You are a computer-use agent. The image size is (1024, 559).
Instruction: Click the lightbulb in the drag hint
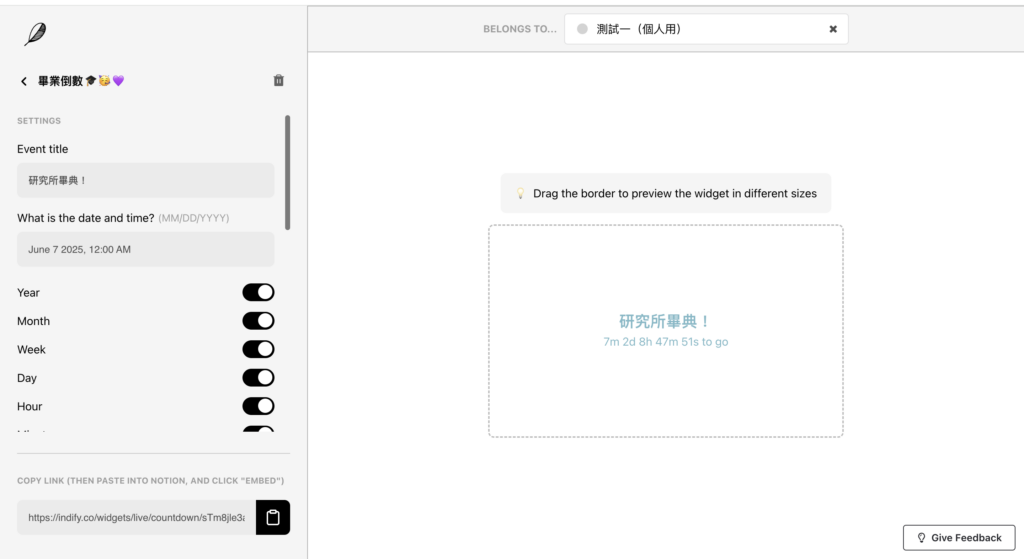(x=520, y=193)
